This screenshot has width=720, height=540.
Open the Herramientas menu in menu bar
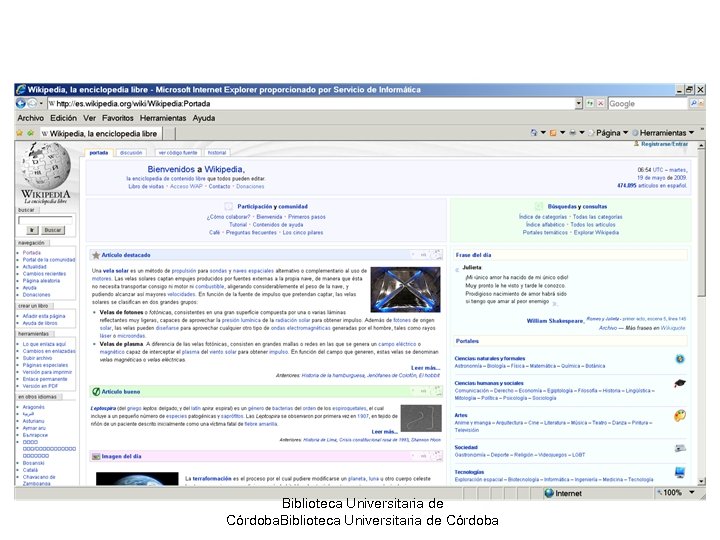(163, 118)
